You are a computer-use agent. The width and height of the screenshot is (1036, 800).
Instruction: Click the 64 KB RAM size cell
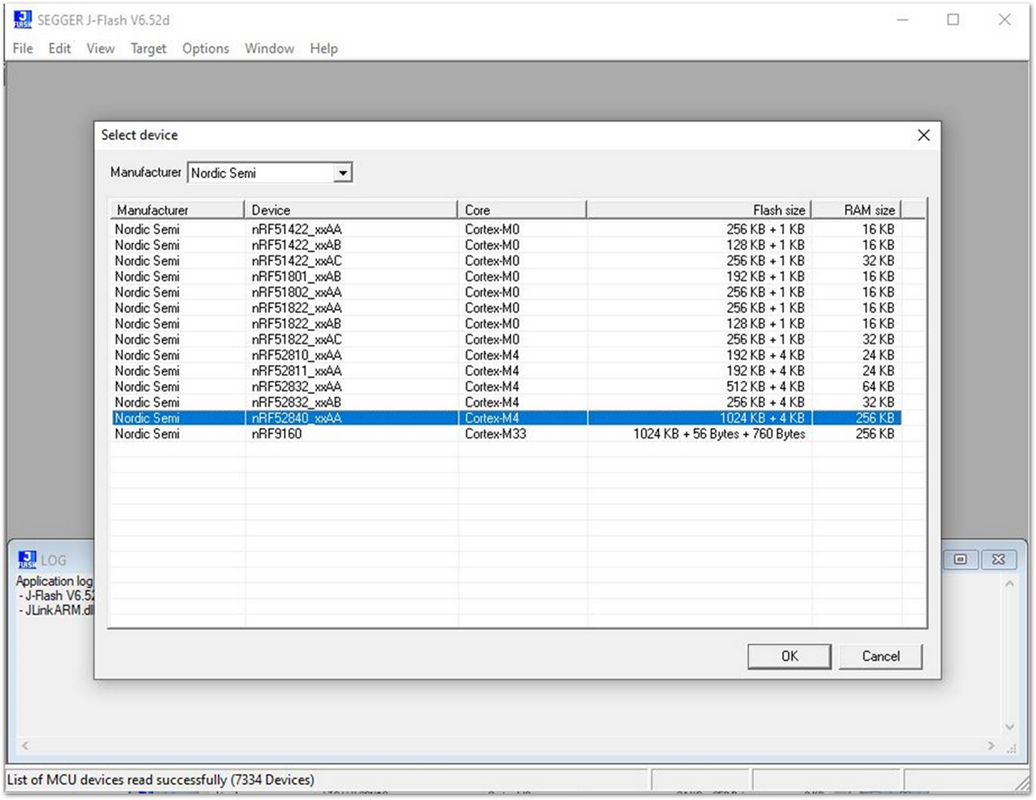tap(878, 387)
